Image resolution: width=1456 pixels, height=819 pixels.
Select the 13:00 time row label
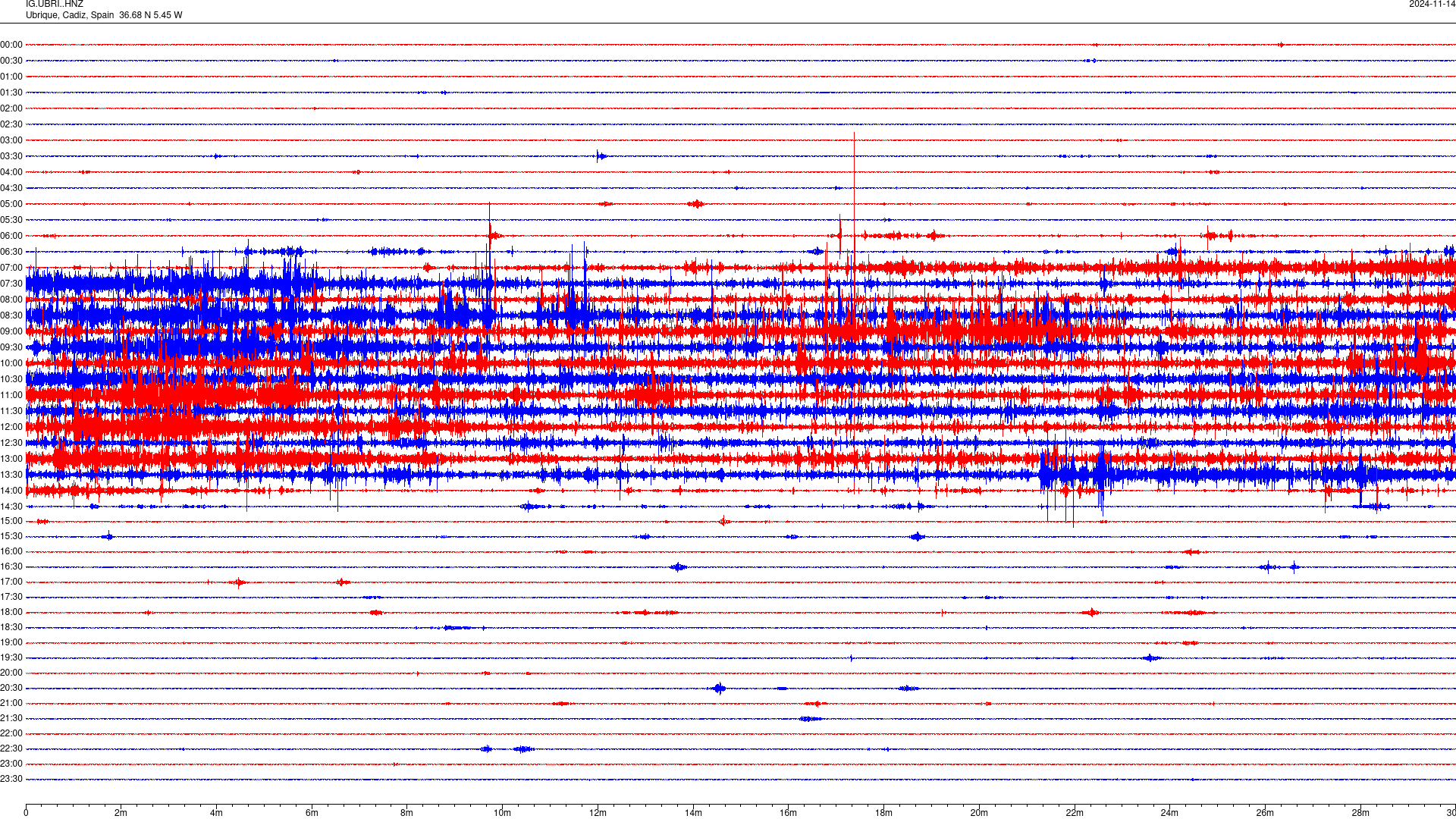(x=11, y=459)
